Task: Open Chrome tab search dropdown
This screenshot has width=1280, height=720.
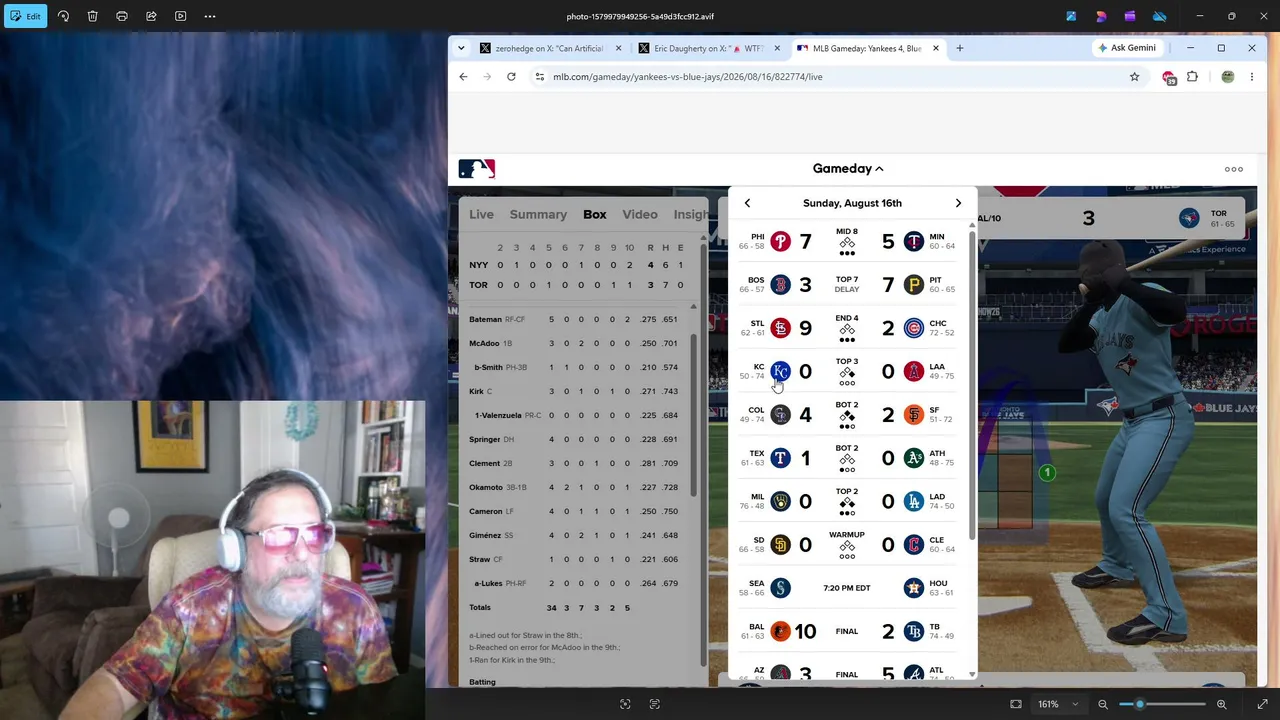Action: (x=461, y=48)
